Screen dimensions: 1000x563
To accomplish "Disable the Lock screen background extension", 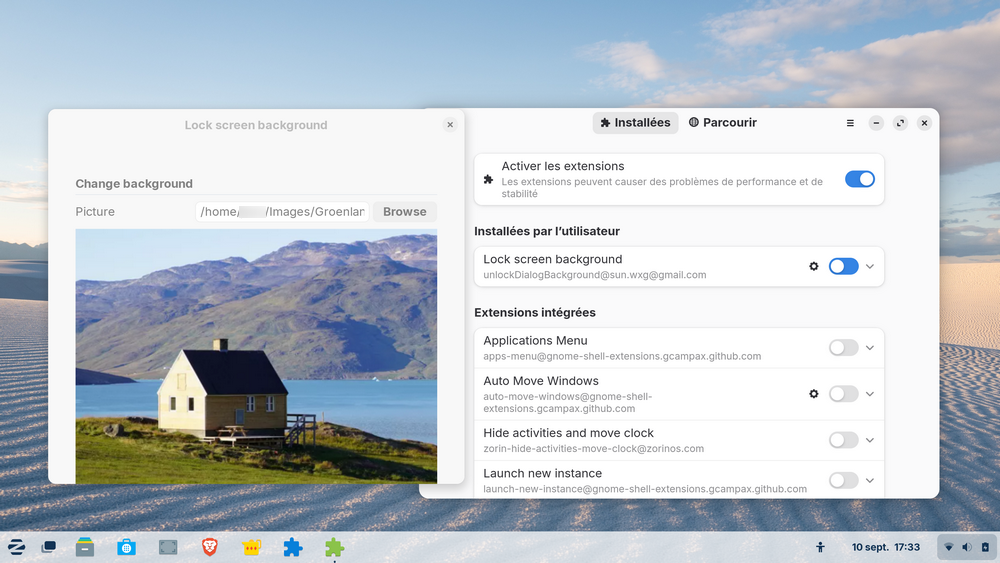I will tap(843, 266).
